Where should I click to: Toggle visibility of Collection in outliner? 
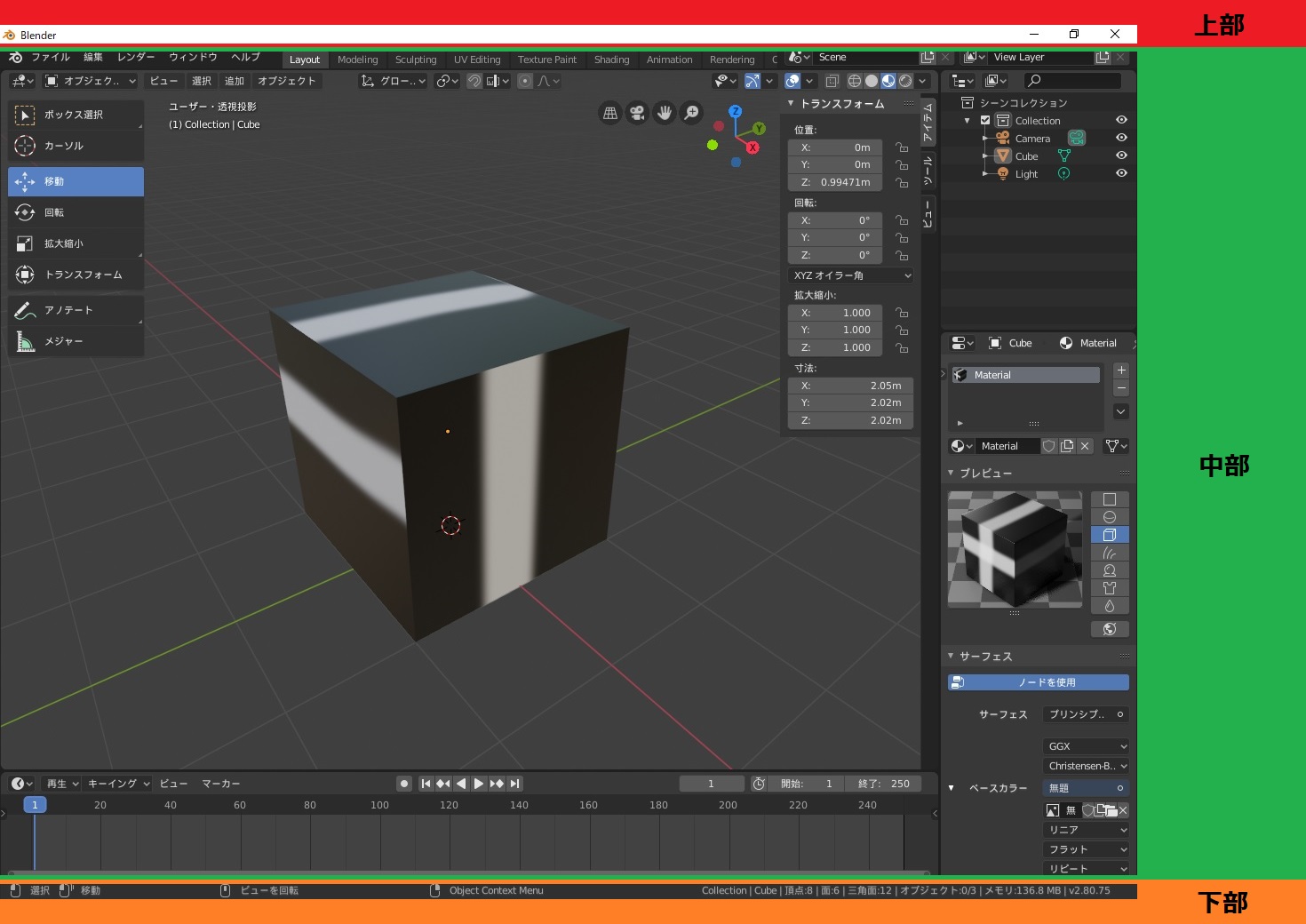pos(1121,120)
